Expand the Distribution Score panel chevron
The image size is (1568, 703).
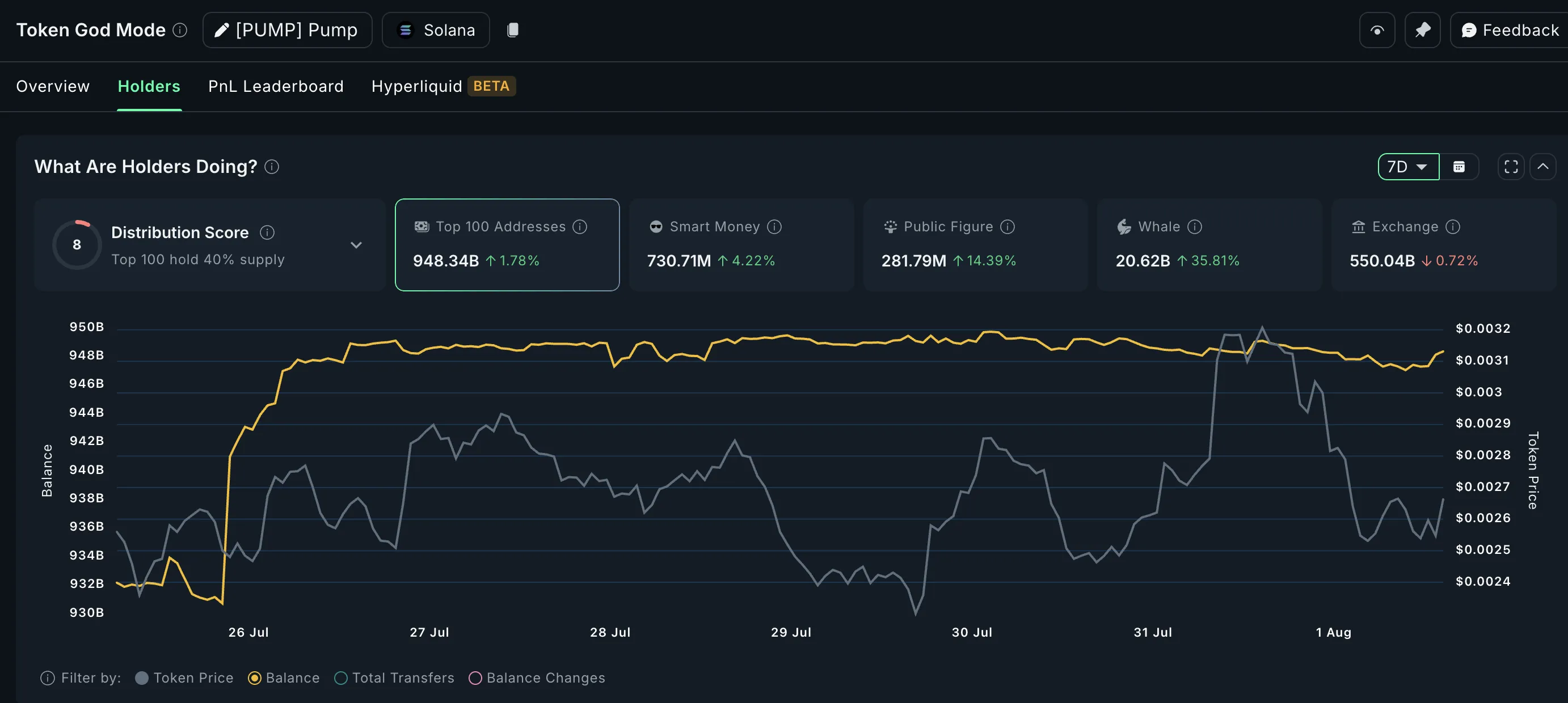click(356, 244)
